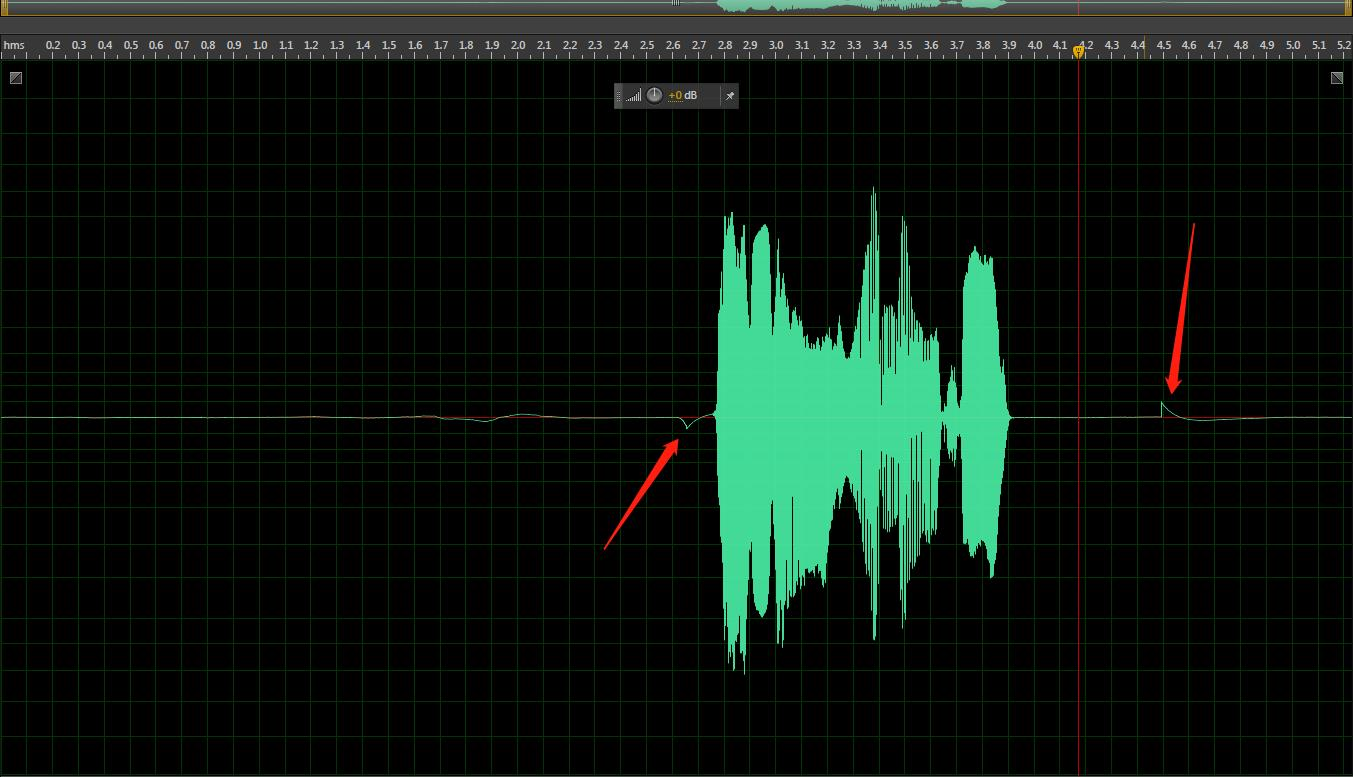Pin the volume HUD overlay

[x=730, y=96]
